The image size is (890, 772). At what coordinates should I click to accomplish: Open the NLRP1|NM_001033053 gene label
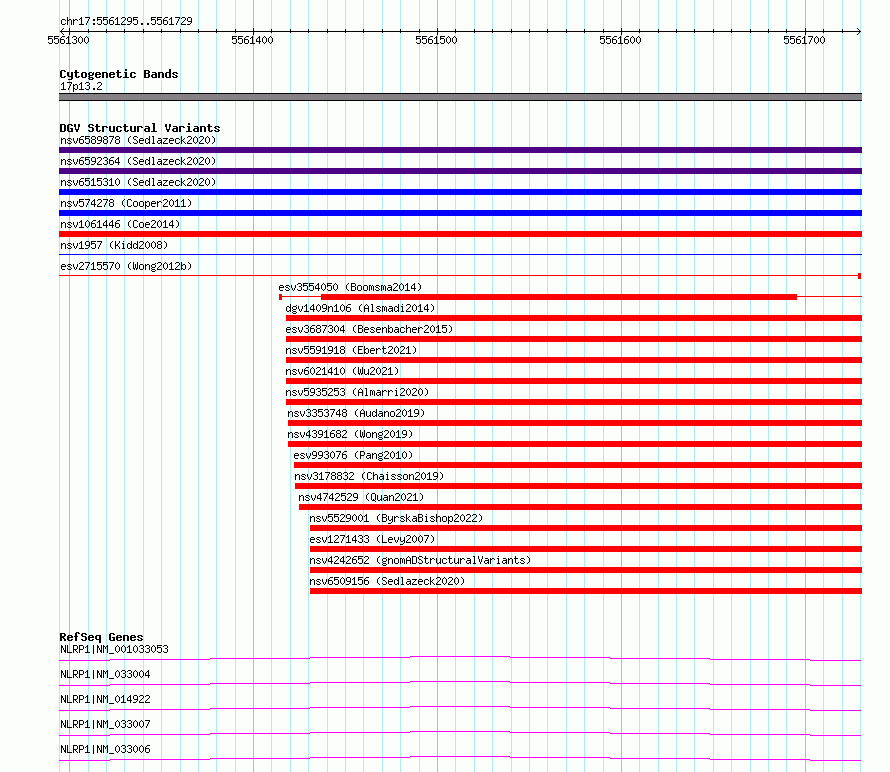(114, 649)
